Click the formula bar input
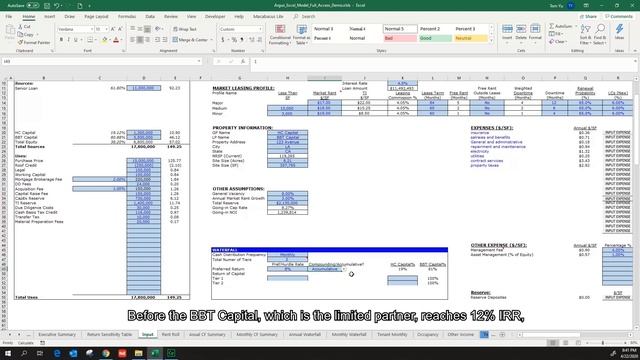 click(442, 61)
